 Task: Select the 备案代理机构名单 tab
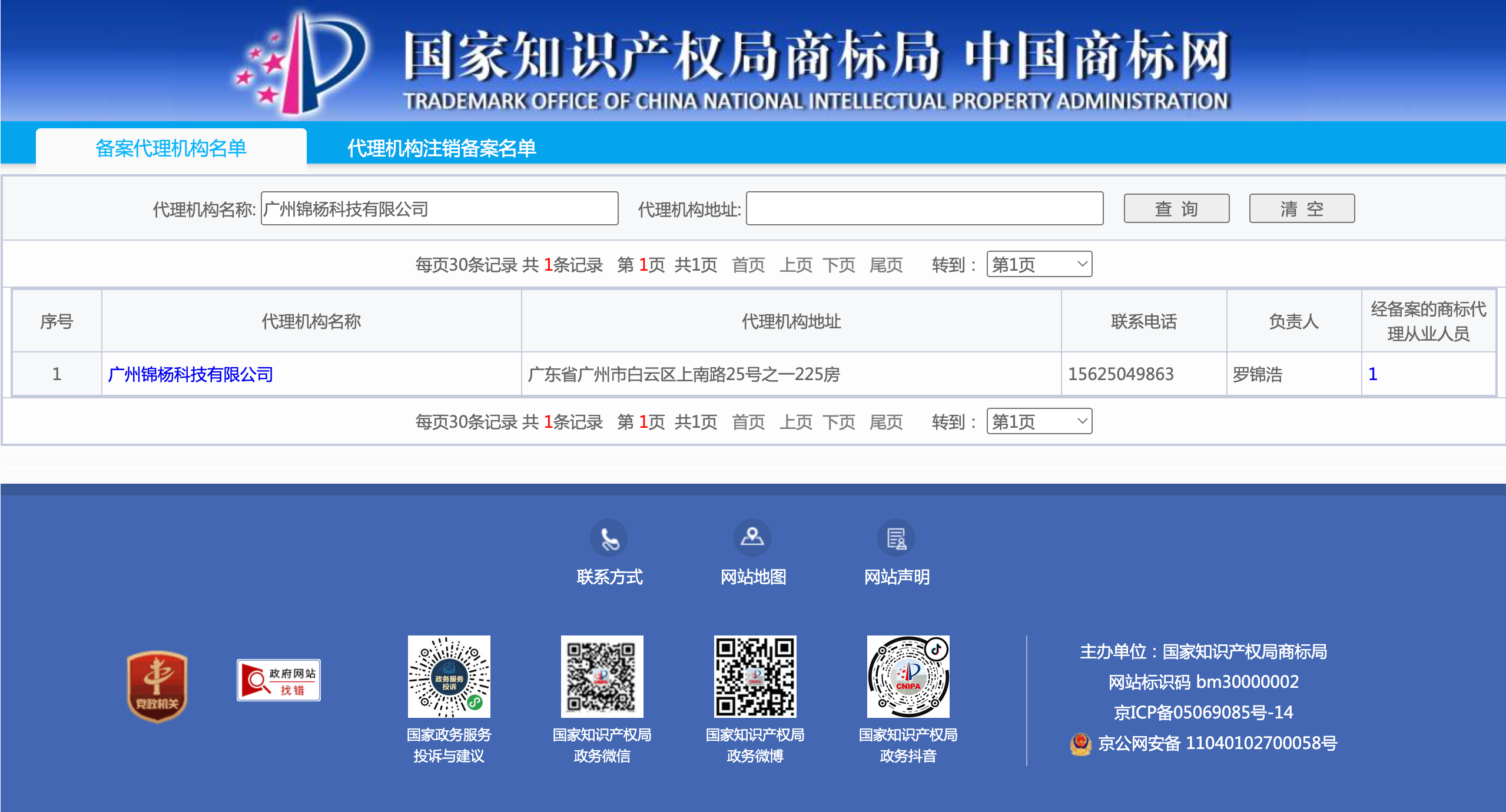(x=170, y=149)
